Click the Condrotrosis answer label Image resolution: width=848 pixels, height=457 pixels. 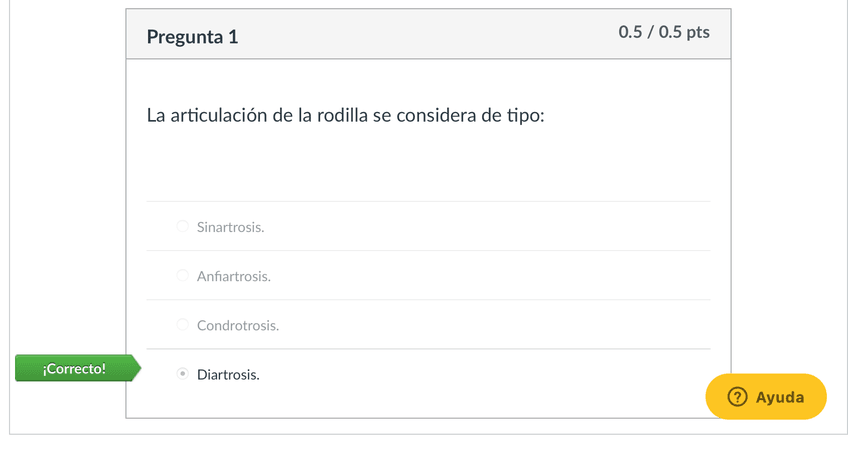coord(238,325)
